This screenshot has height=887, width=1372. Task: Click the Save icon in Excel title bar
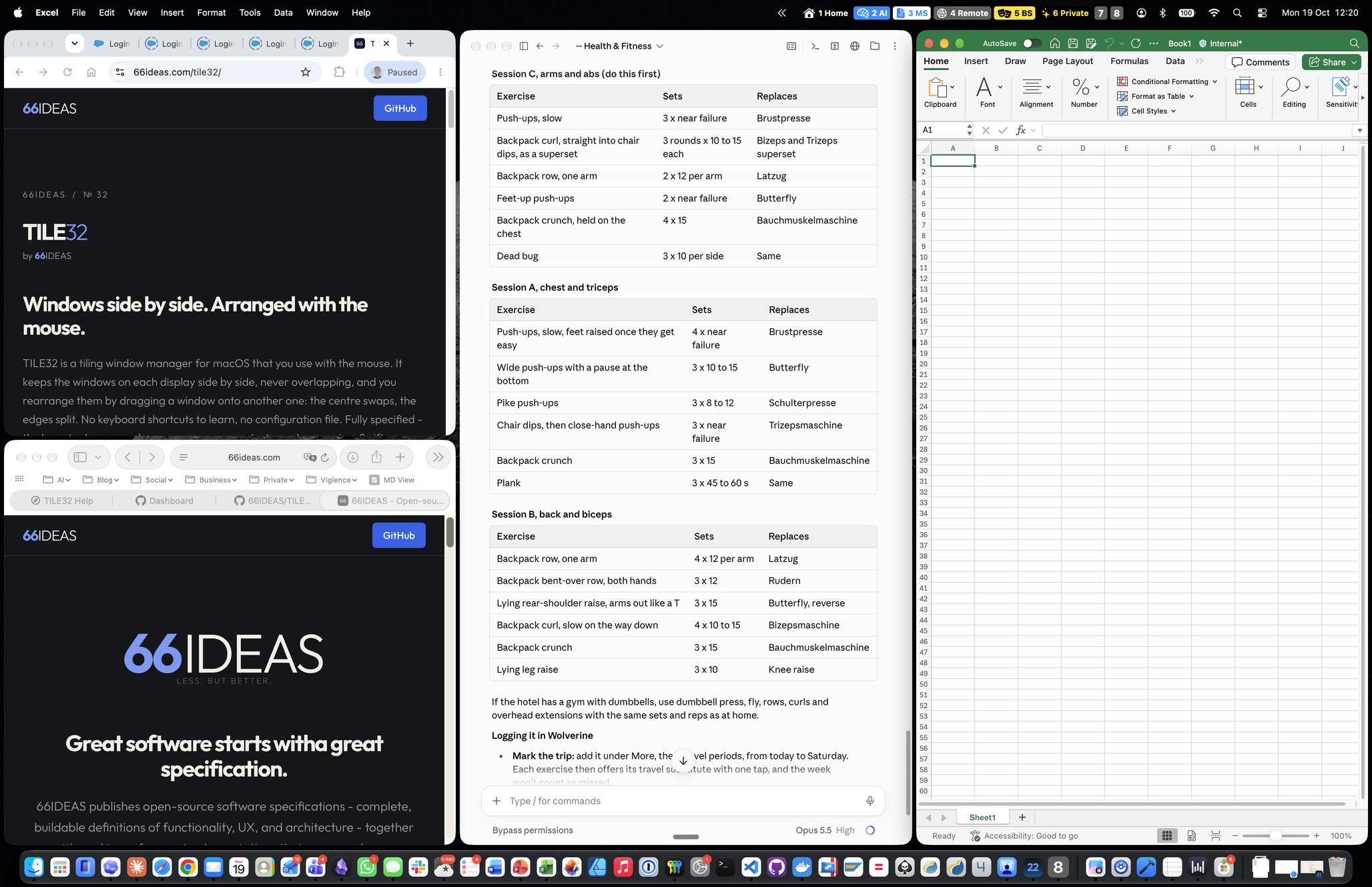point(1073,43)
